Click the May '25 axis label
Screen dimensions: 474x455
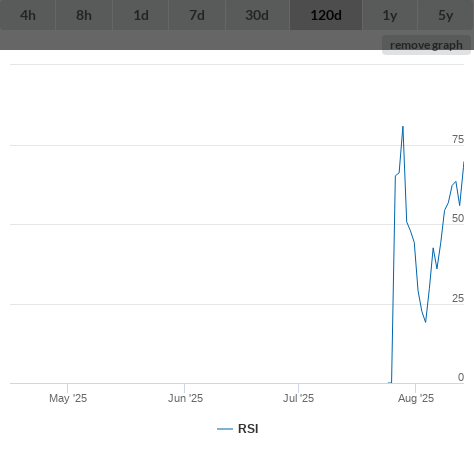[x=68, y=398]
